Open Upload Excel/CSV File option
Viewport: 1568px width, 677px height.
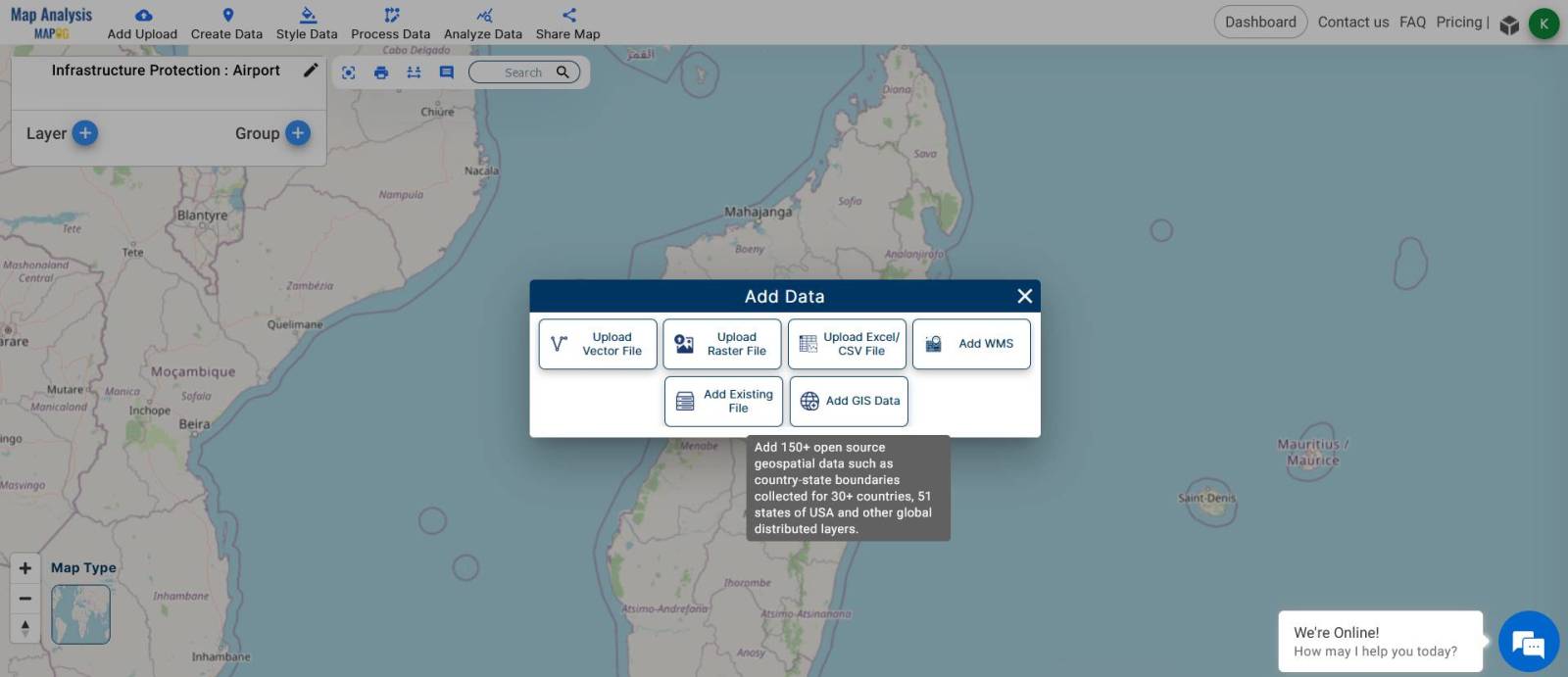tap(847, 344)
